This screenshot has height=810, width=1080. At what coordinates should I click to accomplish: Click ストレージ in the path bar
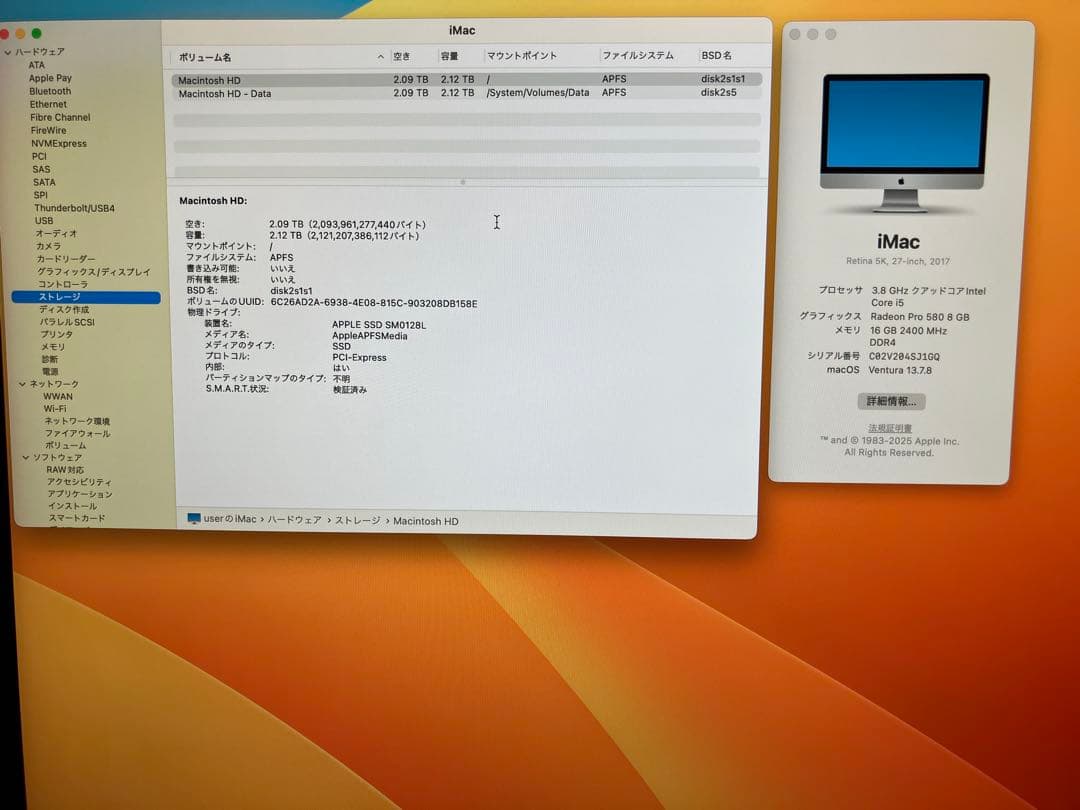(x=357, y=521)
